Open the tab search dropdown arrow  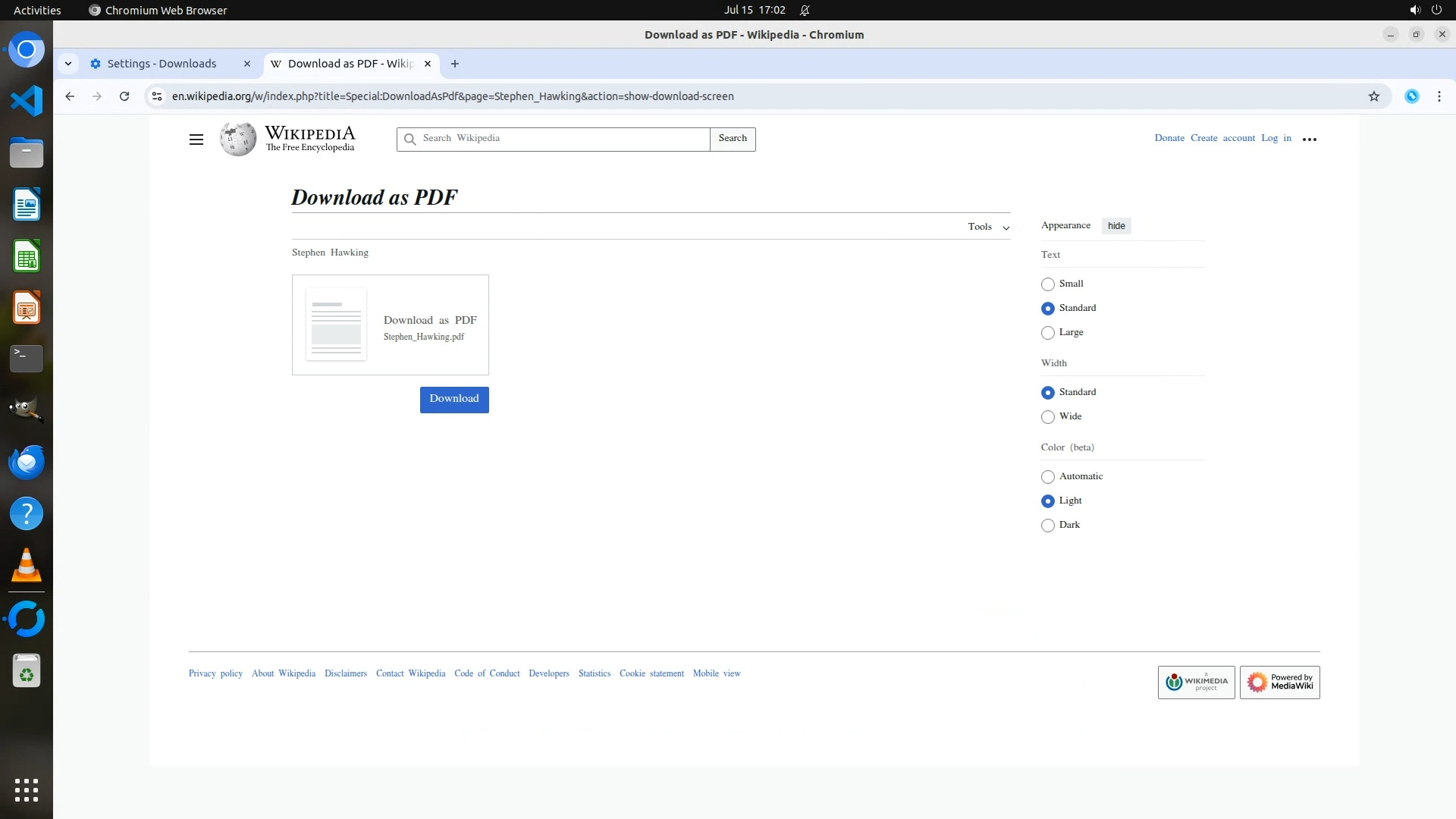[68, 64]
